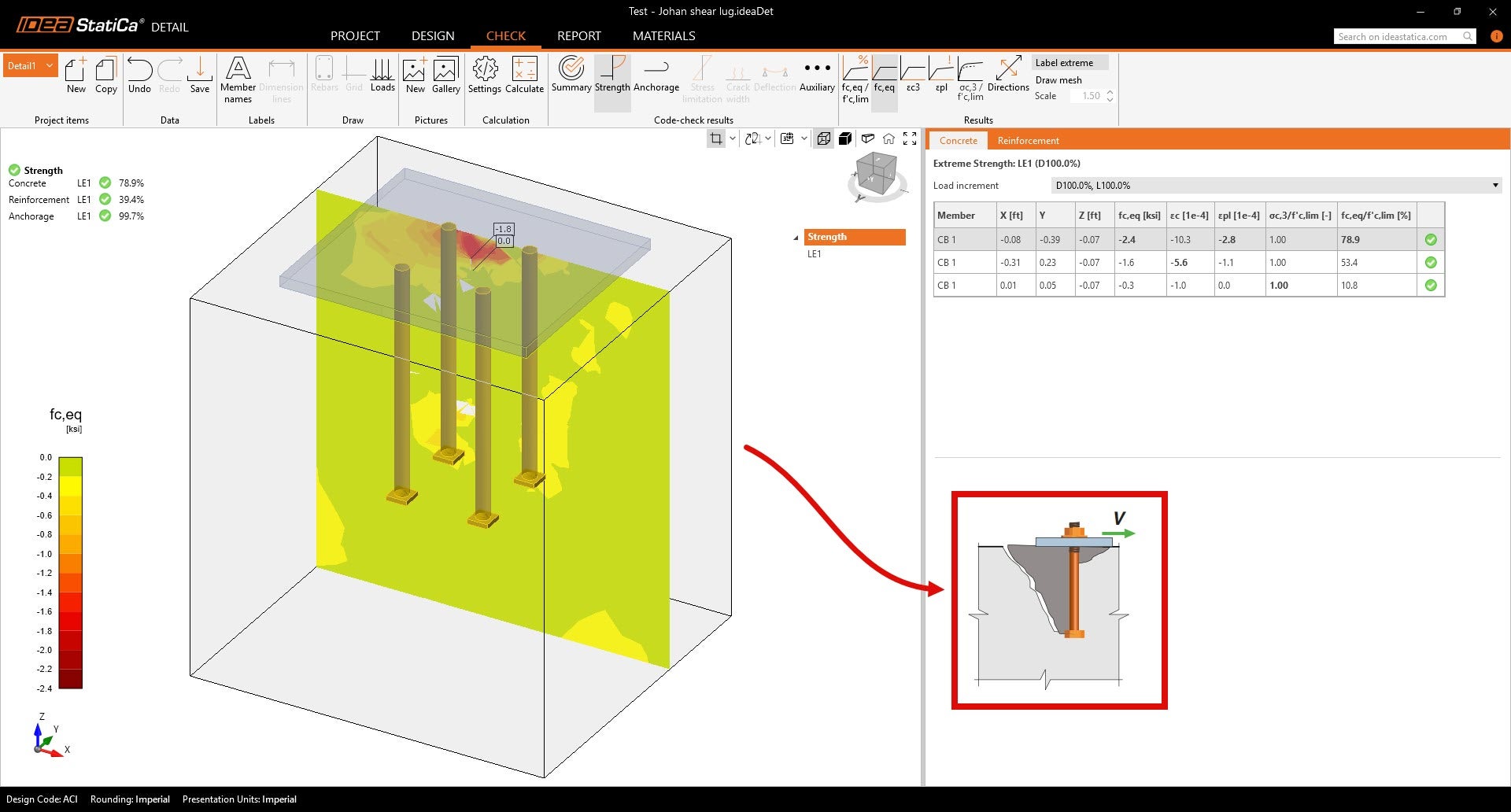Open the REPORT ribbon tab
The image size is (1511, 812).
click(x=578, y=36)
